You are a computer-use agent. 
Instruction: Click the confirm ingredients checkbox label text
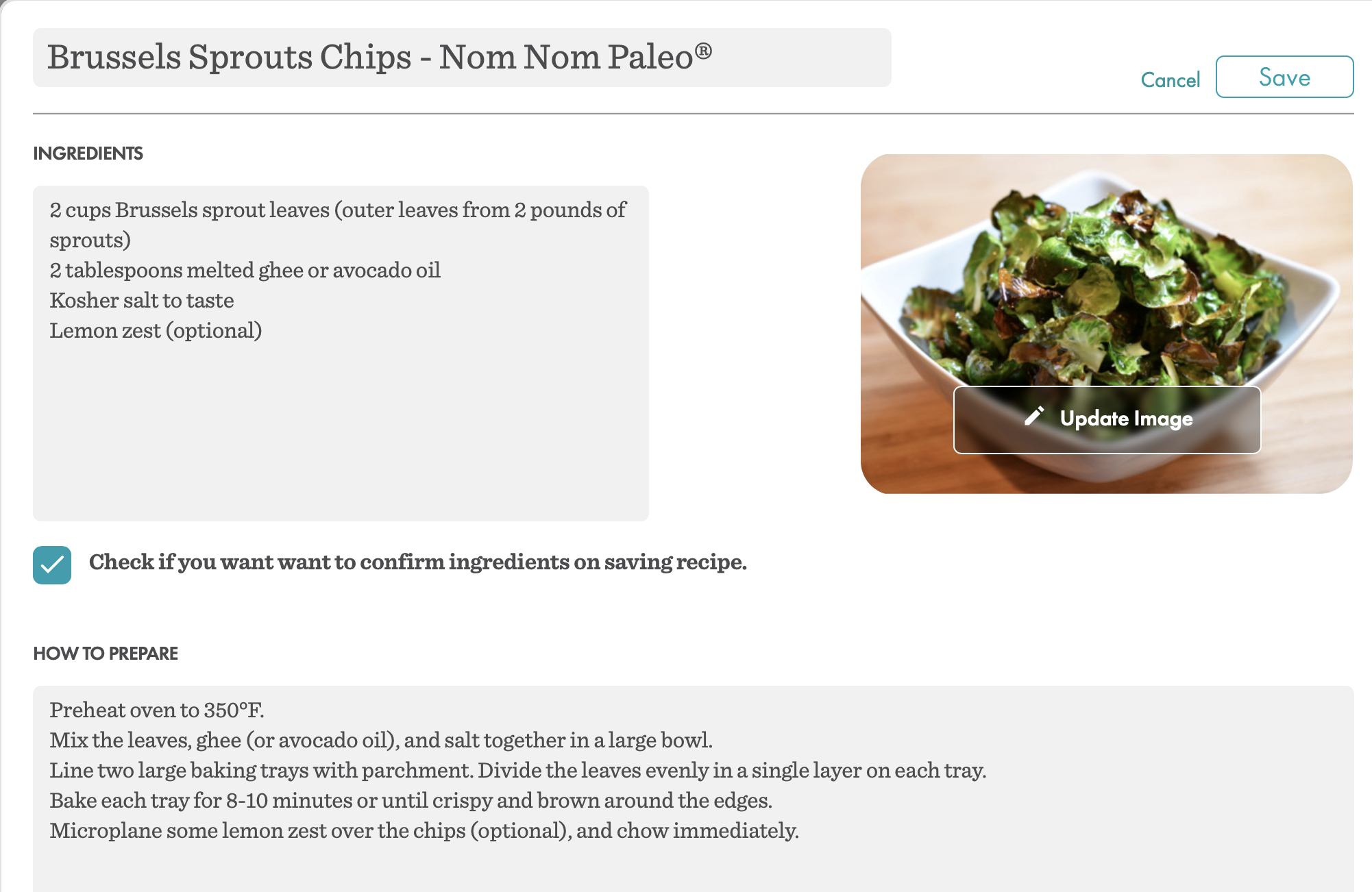(418, 562)
